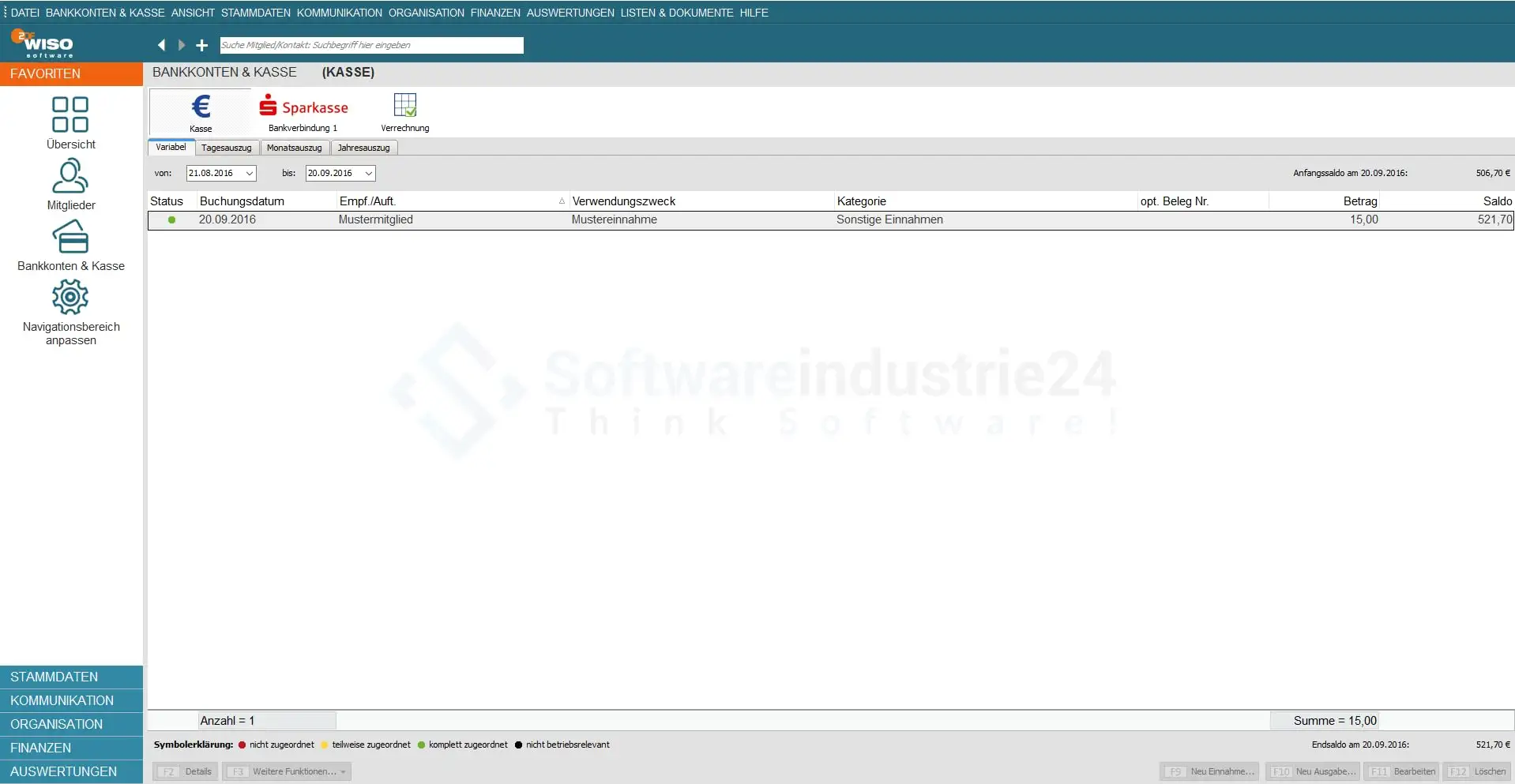Click the member search input field
Viewport: 1515px width, 784px height.
point(371,45)
